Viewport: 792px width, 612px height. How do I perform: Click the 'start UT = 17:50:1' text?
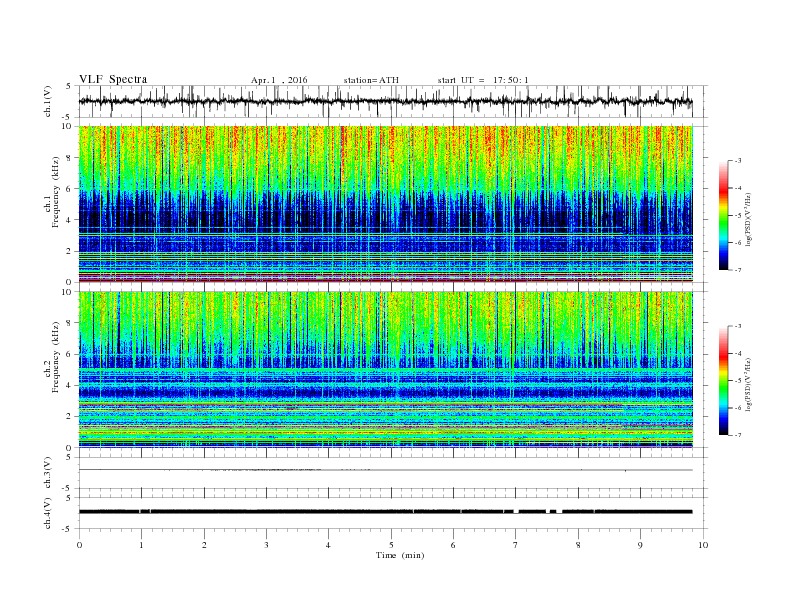click(x=483, y=80)
